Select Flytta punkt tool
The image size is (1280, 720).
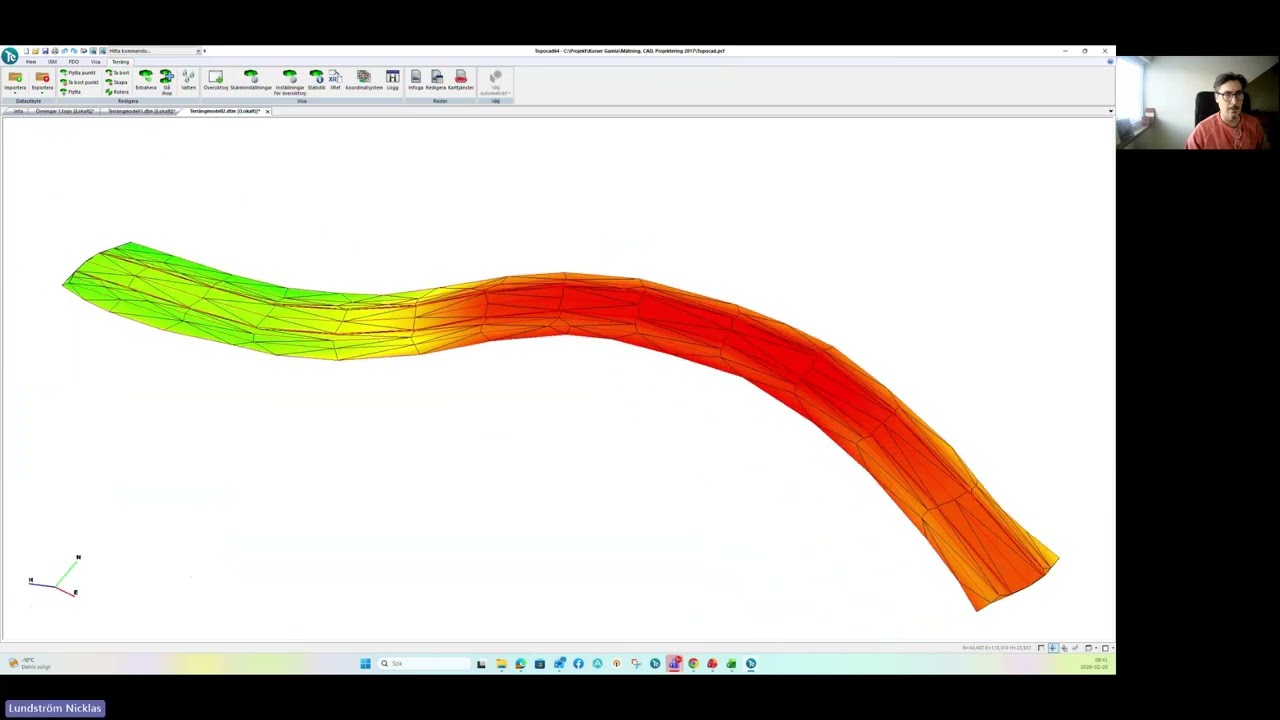[78, 73]
